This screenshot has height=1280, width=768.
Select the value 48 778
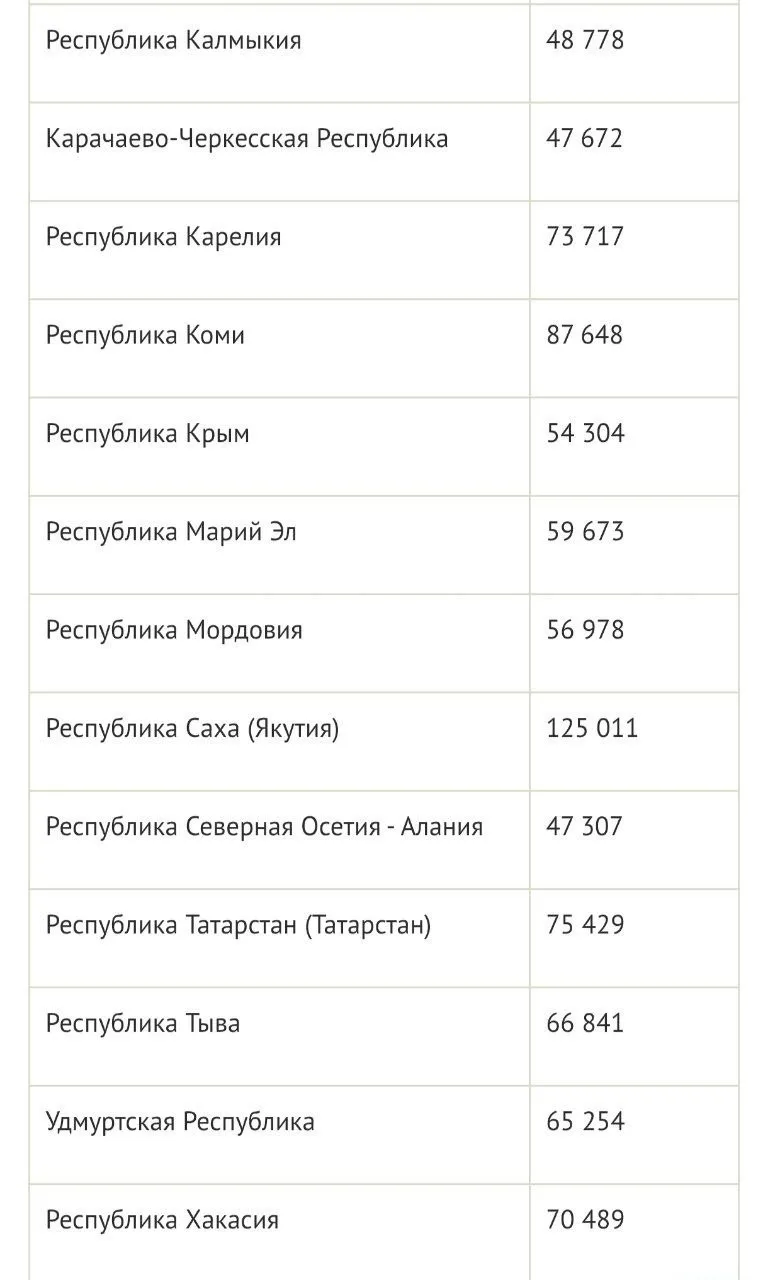pyautogui.click(x=585, y=40)
